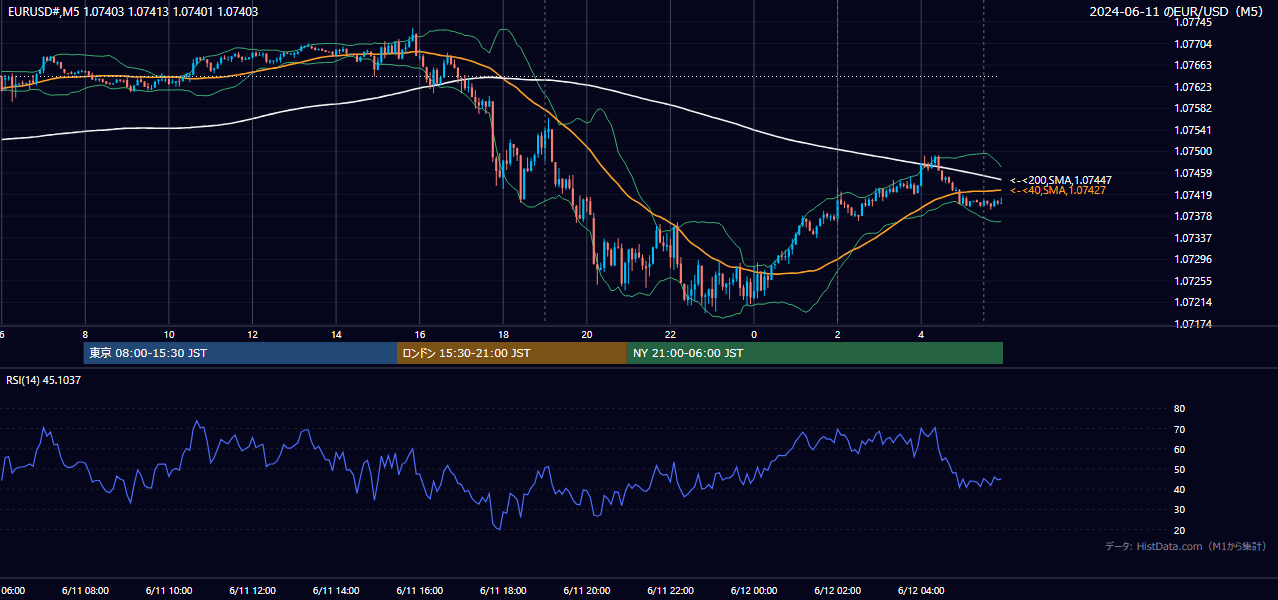1278x600 pixels.
Task: Click the 200 SMA label 1.07447
Action: (1060, 180)
